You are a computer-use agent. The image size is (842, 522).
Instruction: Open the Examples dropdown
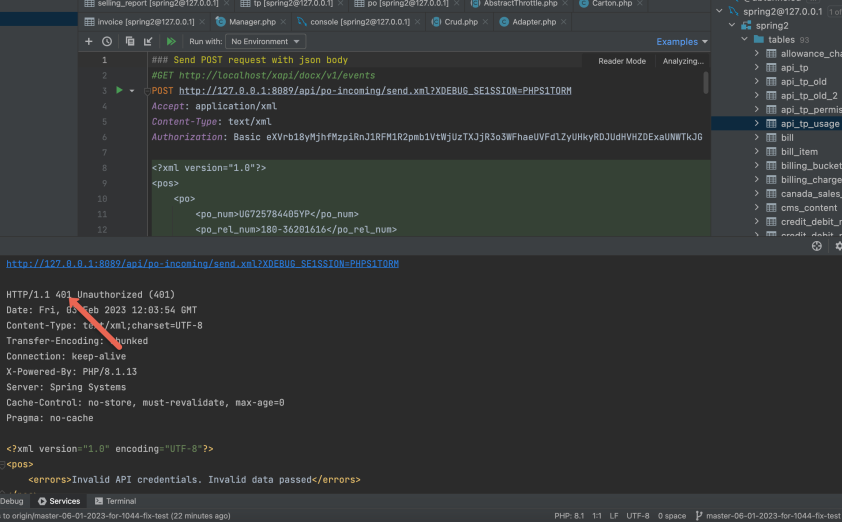[x=681, y=41]
